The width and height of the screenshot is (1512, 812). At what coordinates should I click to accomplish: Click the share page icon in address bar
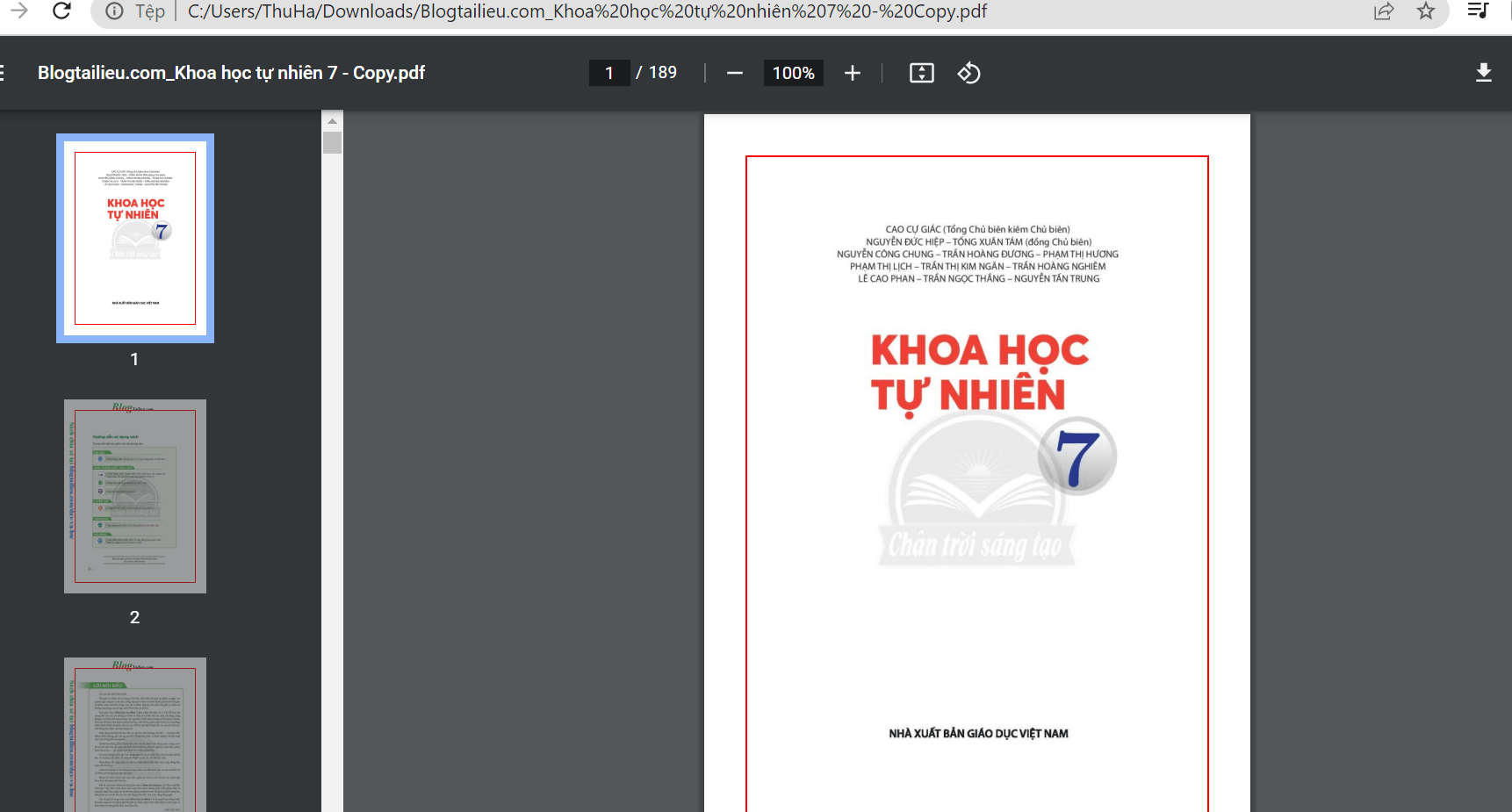point(1384,11)
